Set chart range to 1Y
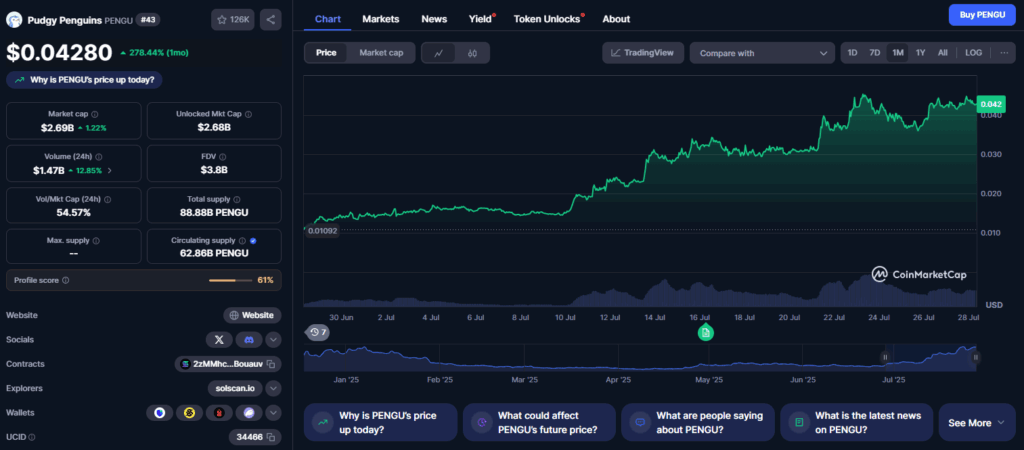Viewport: 1024px width, 450px height. (x=920, y=53)
